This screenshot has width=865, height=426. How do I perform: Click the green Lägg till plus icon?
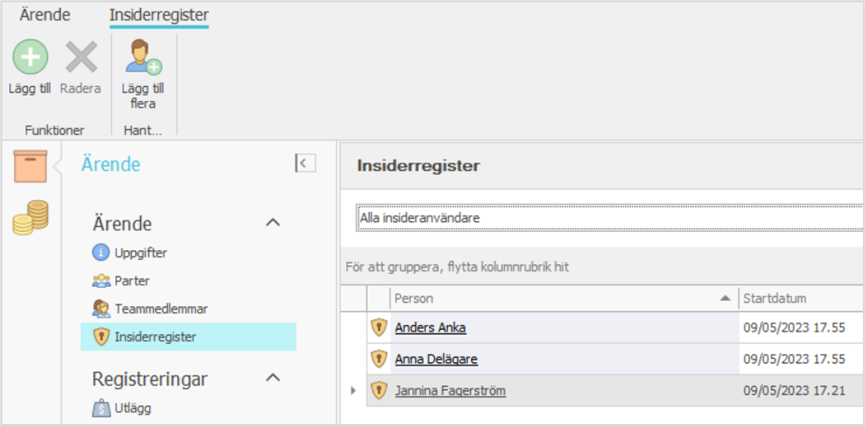pyautogui.click(x=30, y=58)
